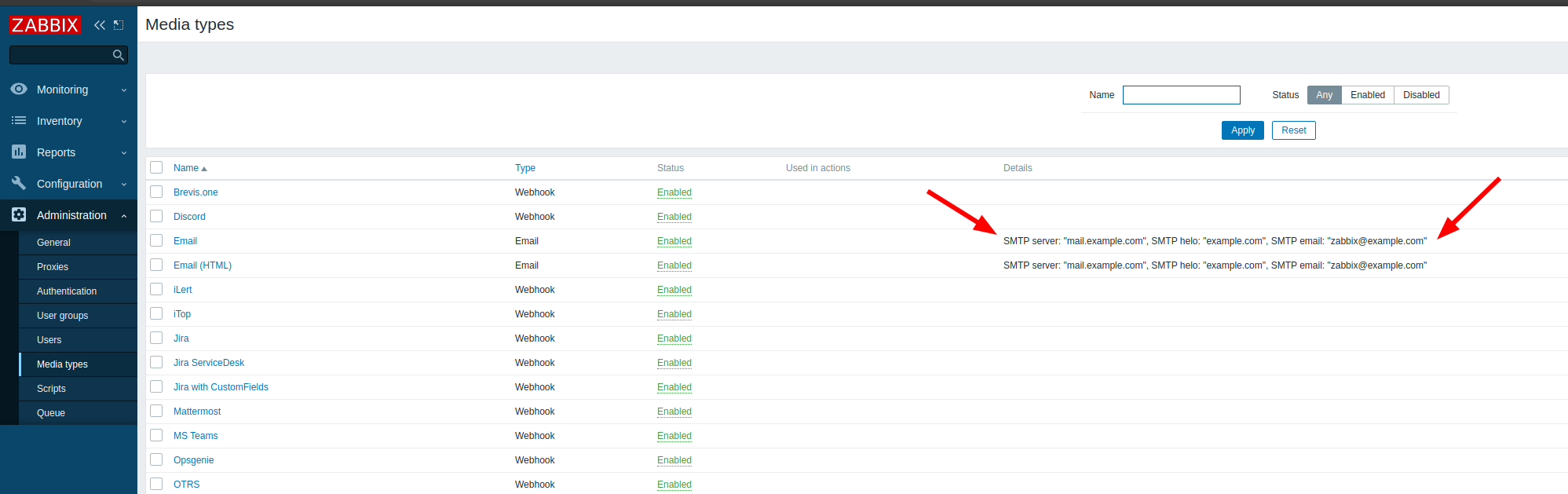Image resolution: width=1568 pixels, height=494 pixels.
Task: Open the Email media type link
Action: coord(185,241)
